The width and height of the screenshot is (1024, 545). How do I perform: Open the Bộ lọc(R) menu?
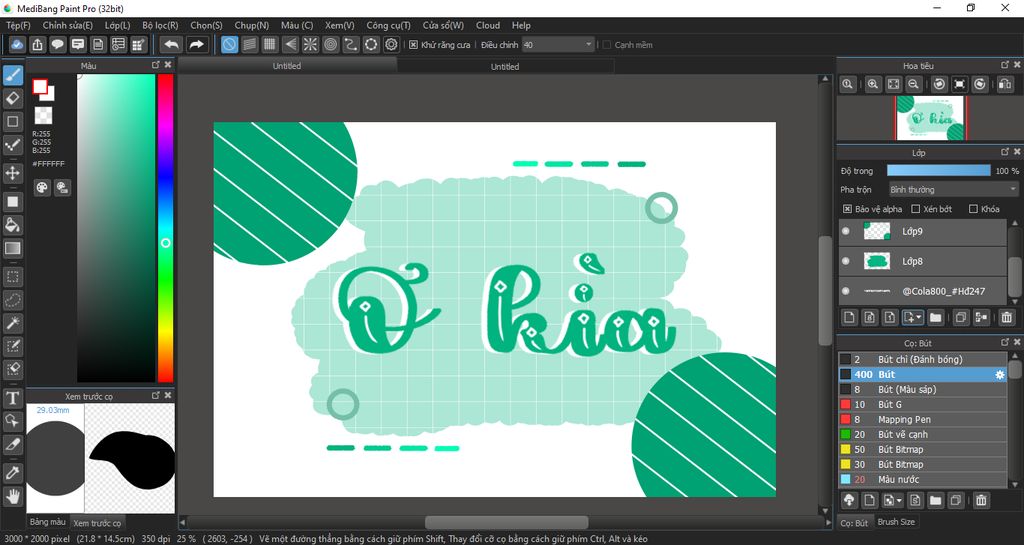pyautogui.click(x=160, y=25)
